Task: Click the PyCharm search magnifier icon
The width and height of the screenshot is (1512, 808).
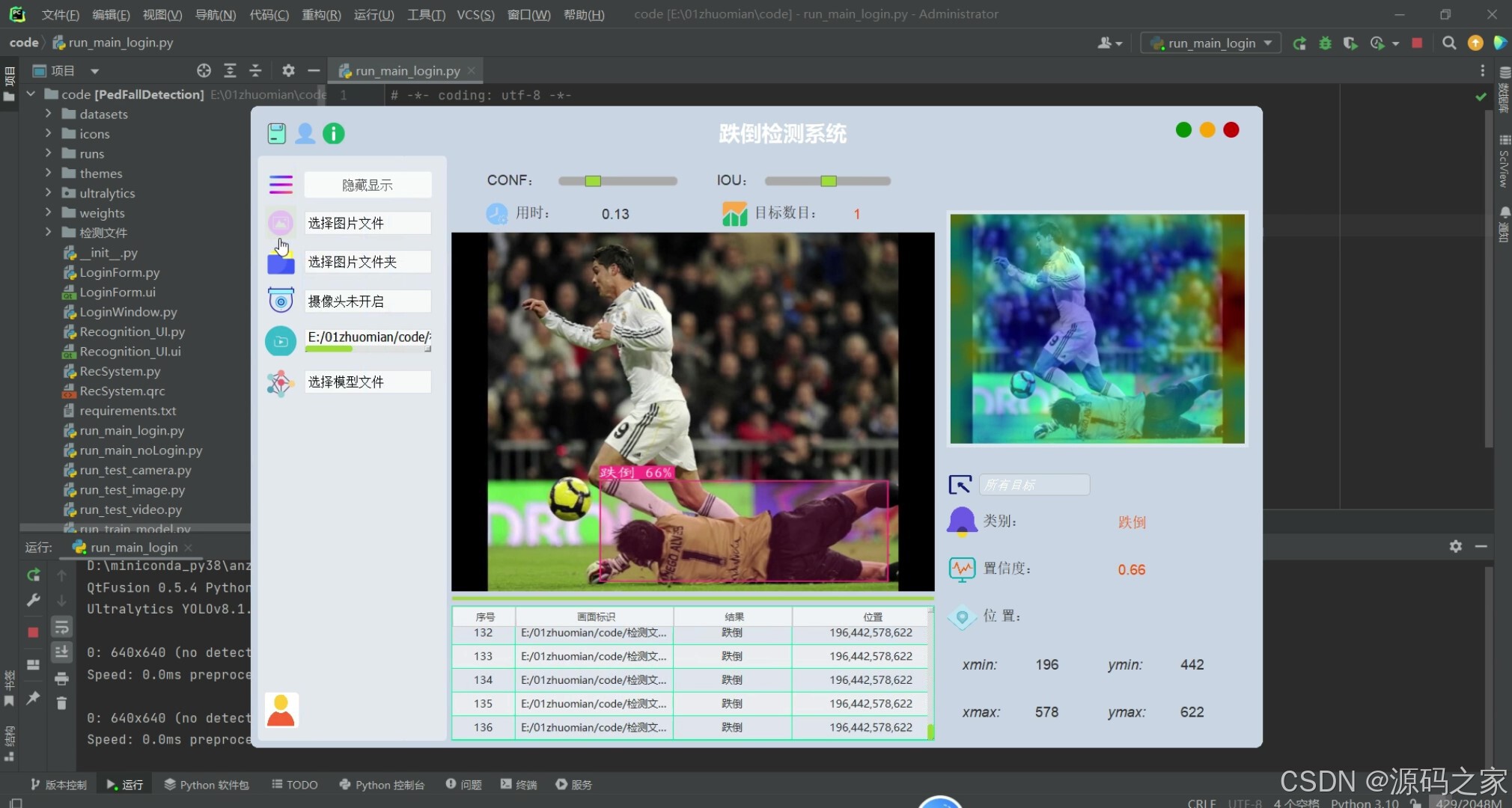Action: pos(1449,43)
